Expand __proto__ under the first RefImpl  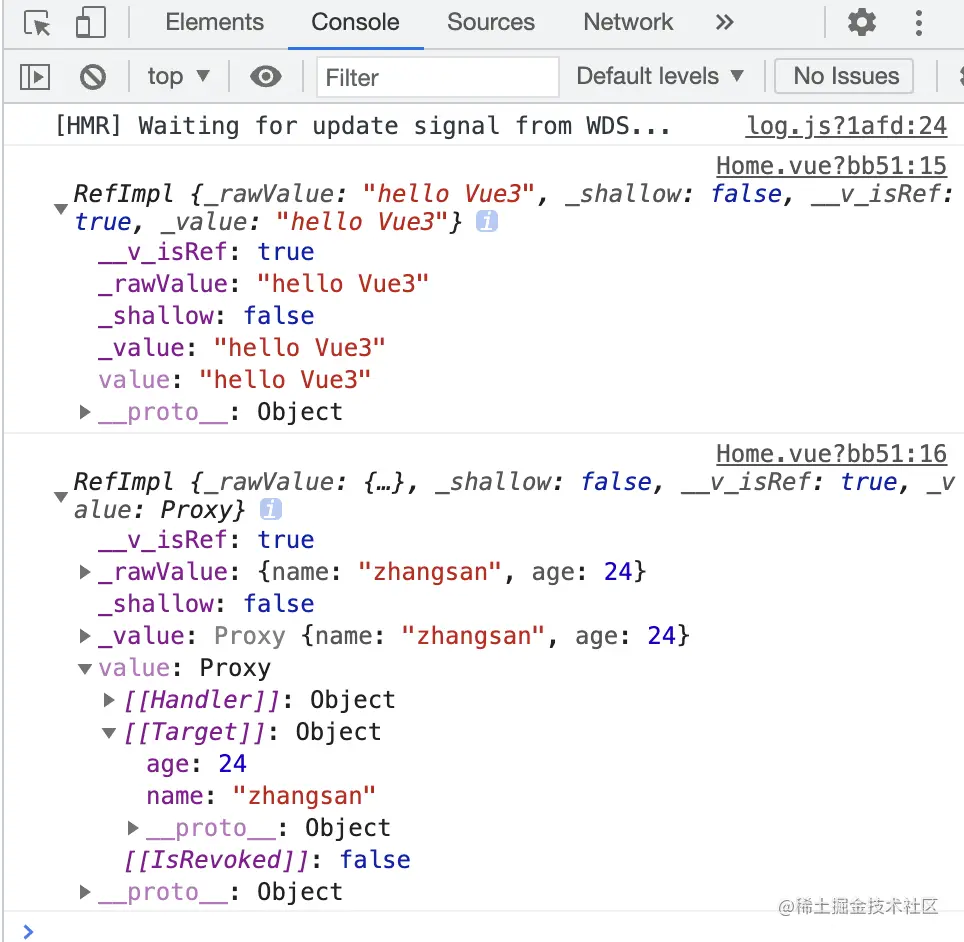pyautogui.click(x=85, y=412)
